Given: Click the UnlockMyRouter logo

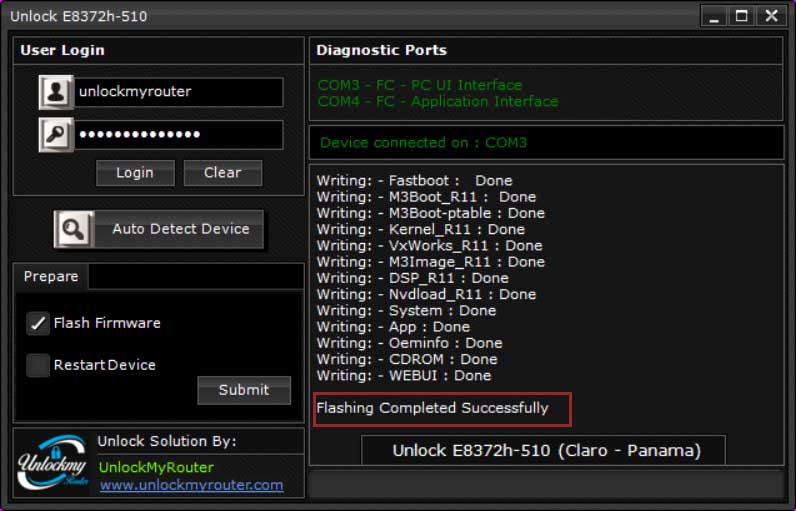Looking at the screenshot, I should (x=53, y=462).
